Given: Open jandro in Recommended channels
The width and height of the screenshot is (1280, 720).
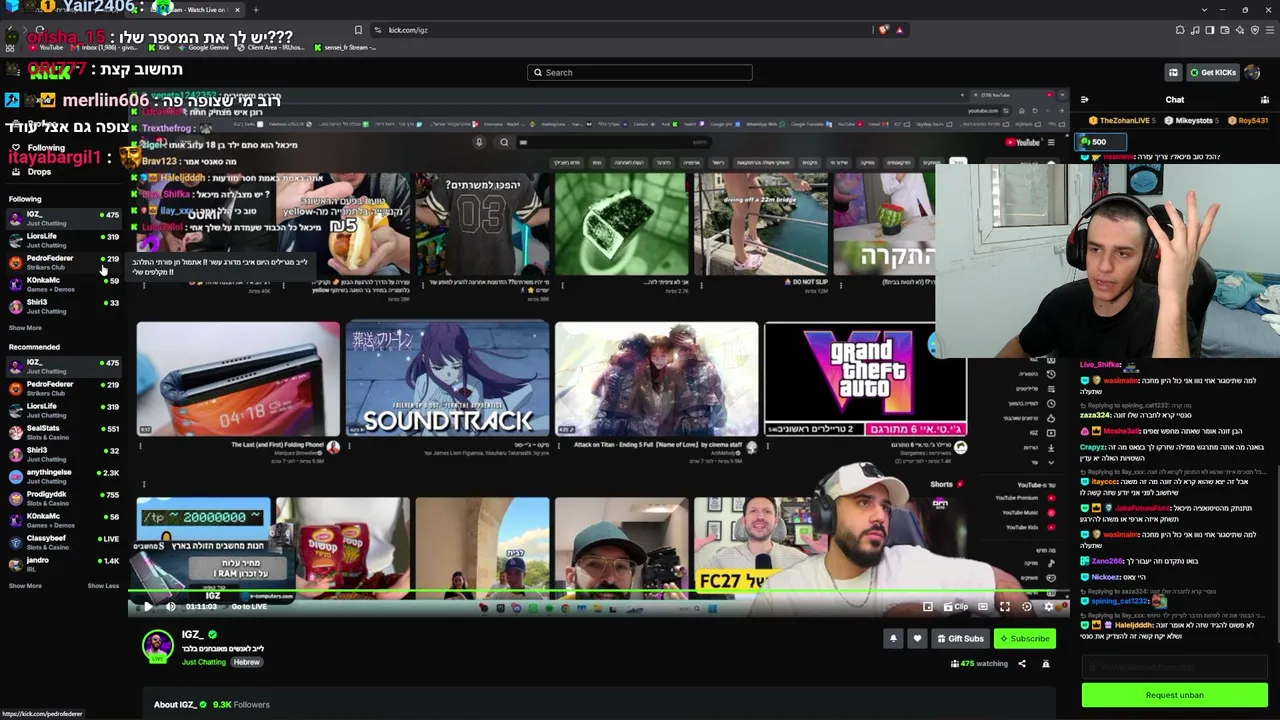Looking at the screenshot, I should pyautogui.click(x=64, y=564).
